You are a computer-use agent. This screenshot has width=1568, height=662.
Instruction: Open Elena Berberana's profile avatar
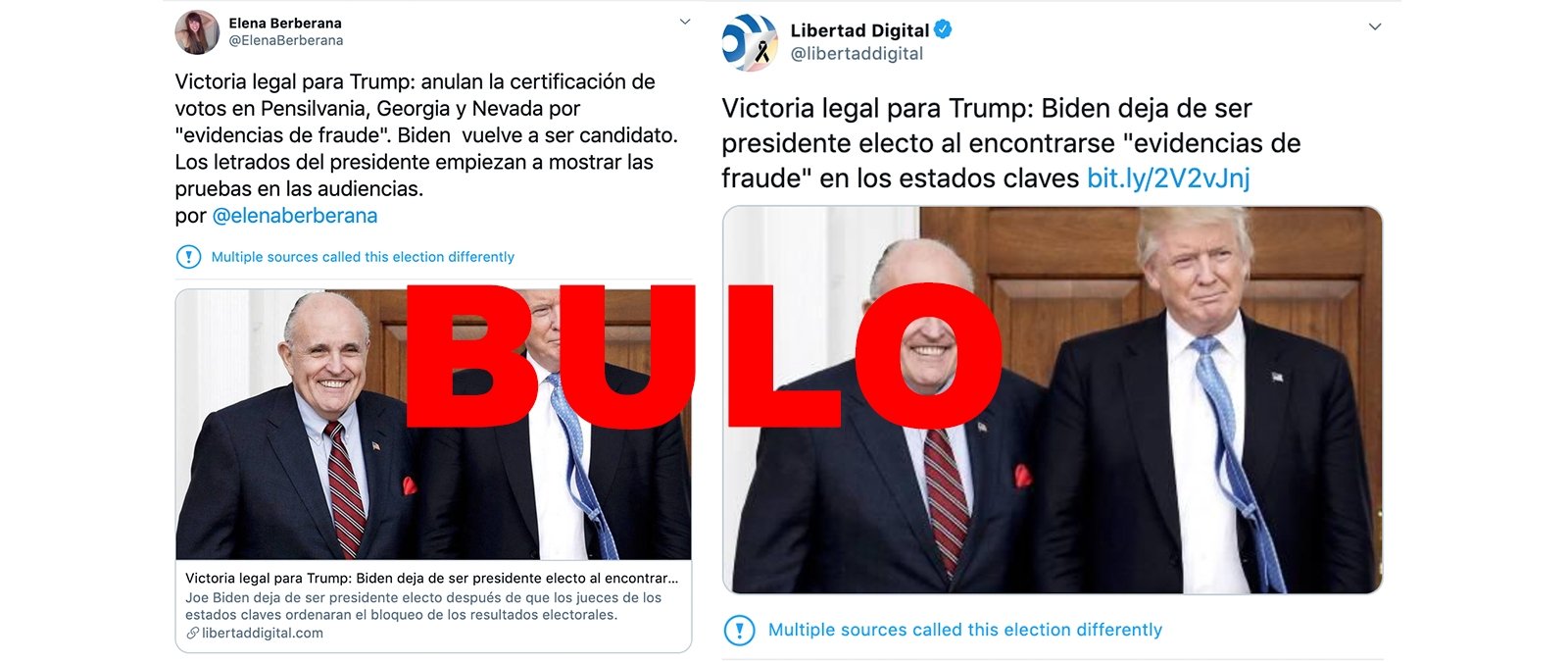coord(197,32)
